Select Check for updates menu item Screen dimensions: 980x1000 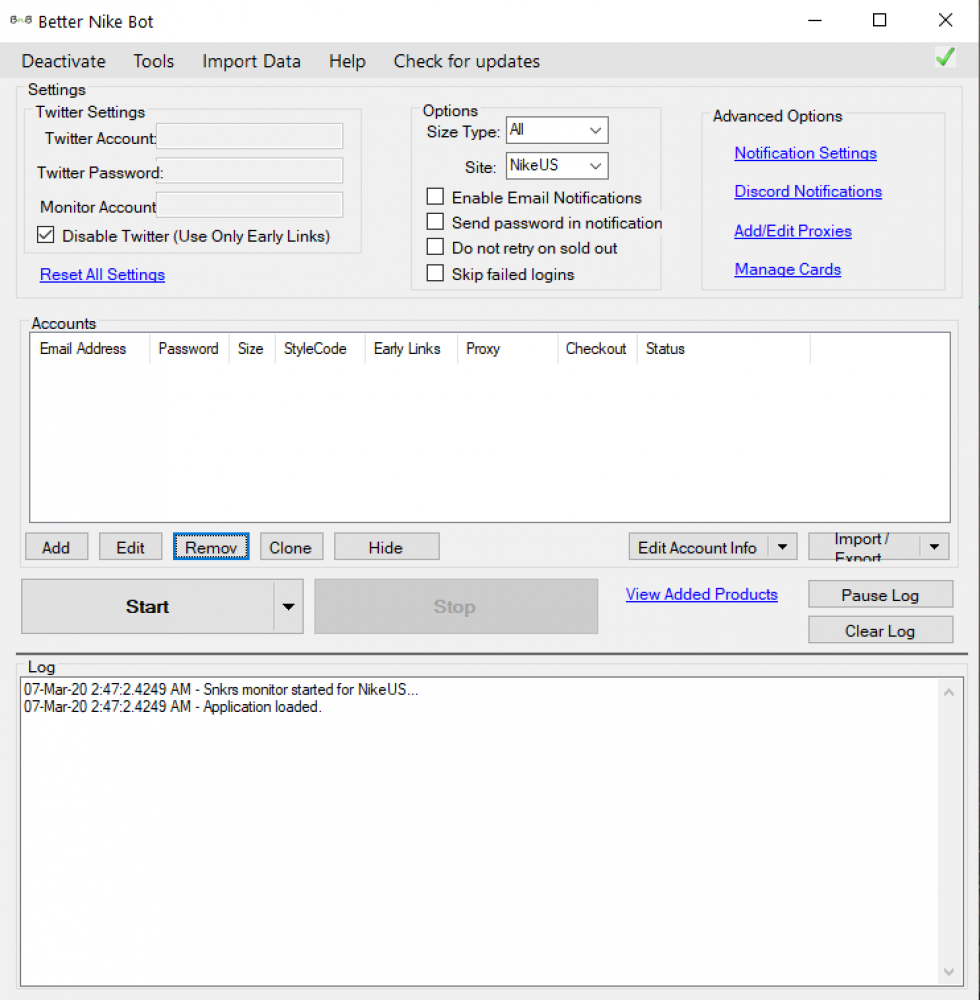(x=467, y=61)
